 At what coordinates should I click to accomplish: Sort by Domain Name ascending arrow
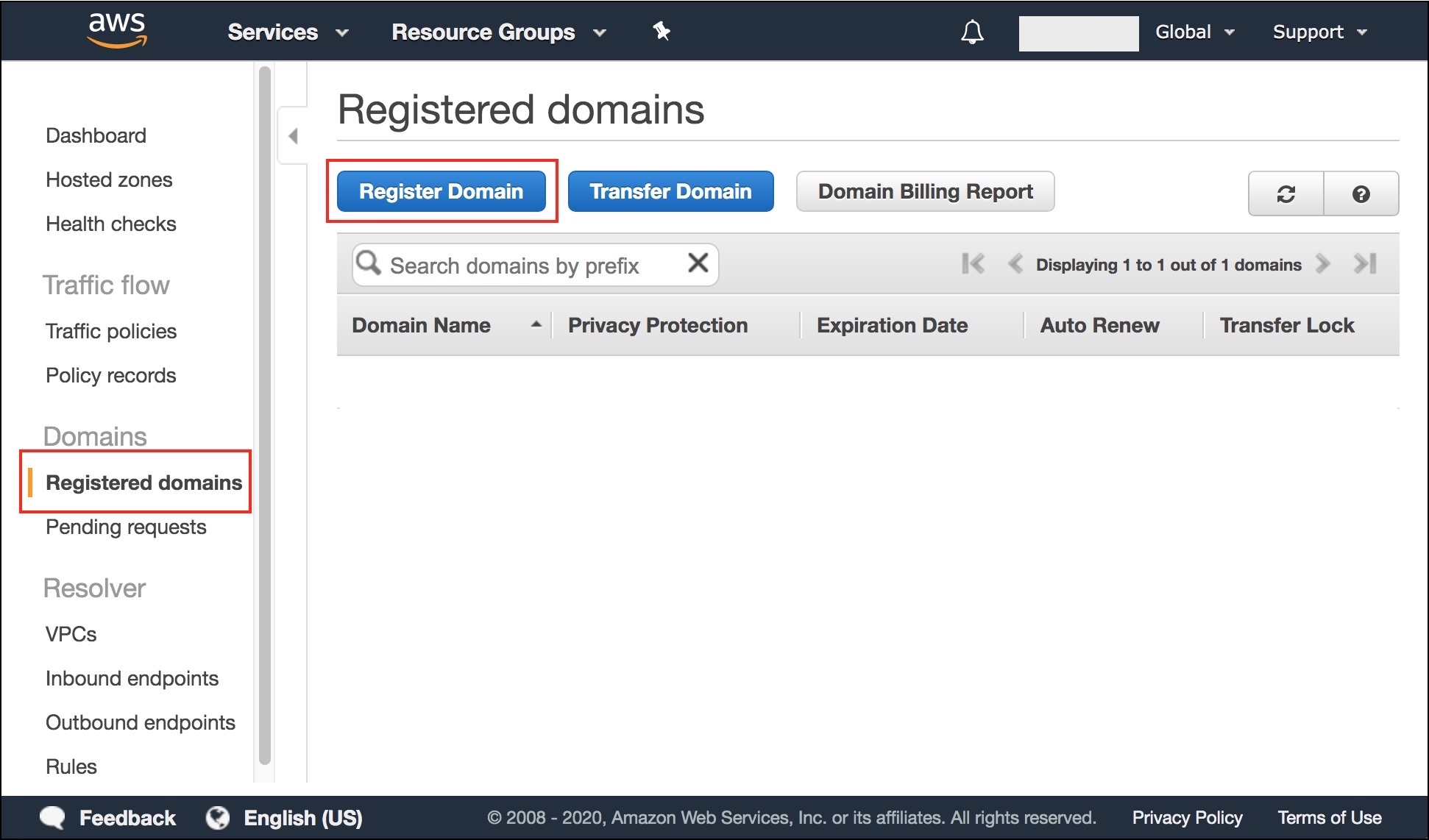[x=536, y=324]
